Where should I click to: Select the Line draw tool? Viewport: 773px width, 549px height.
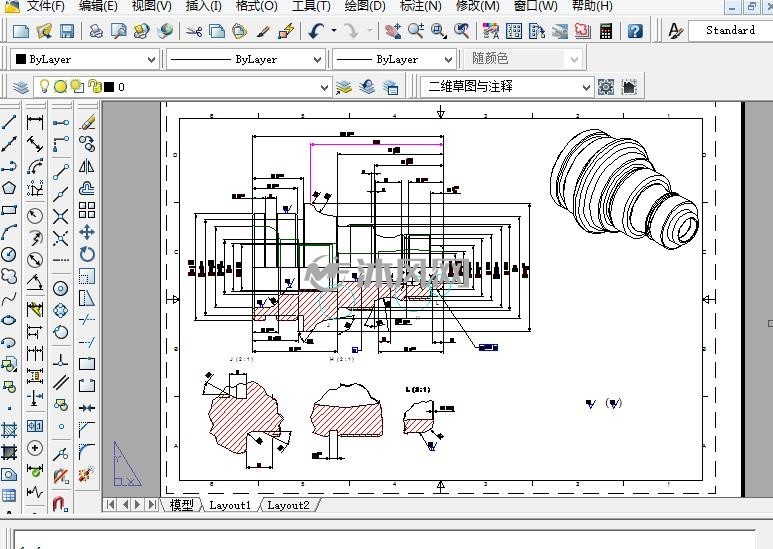pos(9,122)
